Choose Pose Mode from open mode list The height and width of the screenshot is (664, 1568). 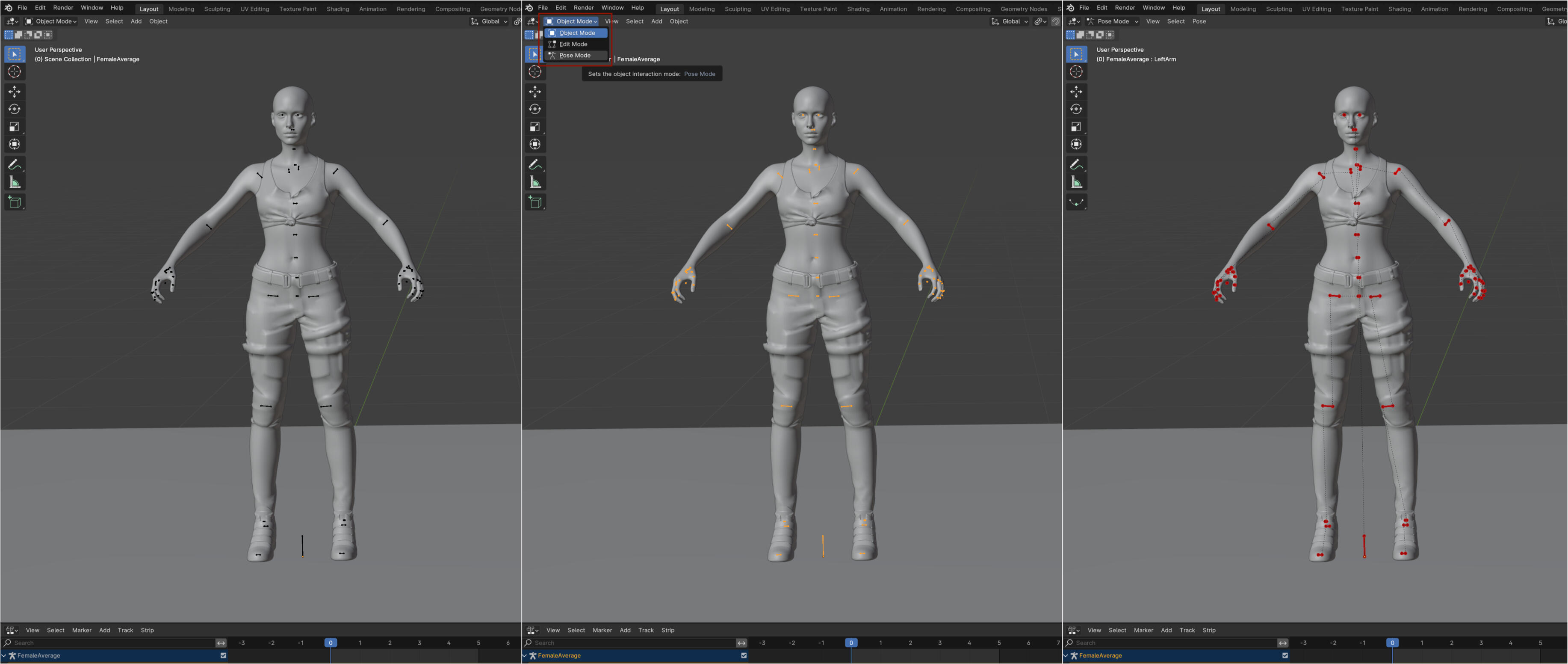(x=574, y=56)
